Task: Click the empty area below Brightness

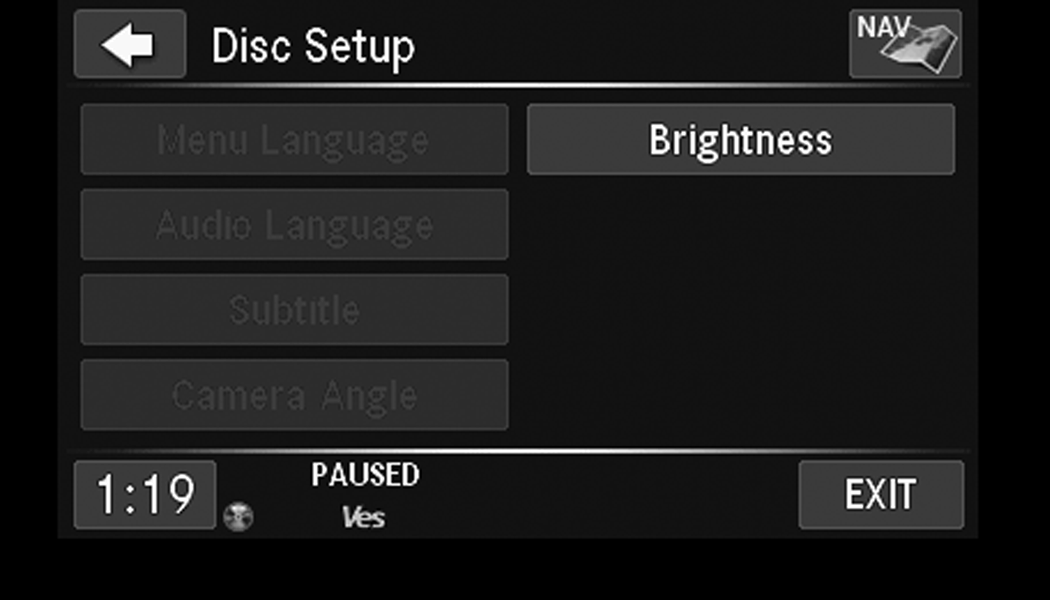Action: (740, 310)
